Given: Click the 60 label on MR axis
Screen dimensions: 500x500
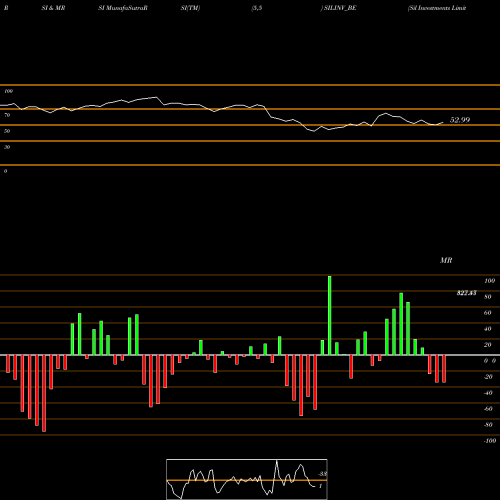Looking at the screenshot, I should [x=488, y=313].
